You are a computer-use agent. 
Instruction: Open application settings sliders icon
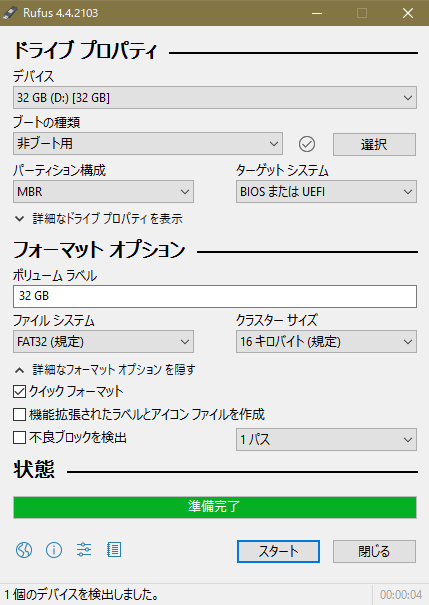(84, 550)
